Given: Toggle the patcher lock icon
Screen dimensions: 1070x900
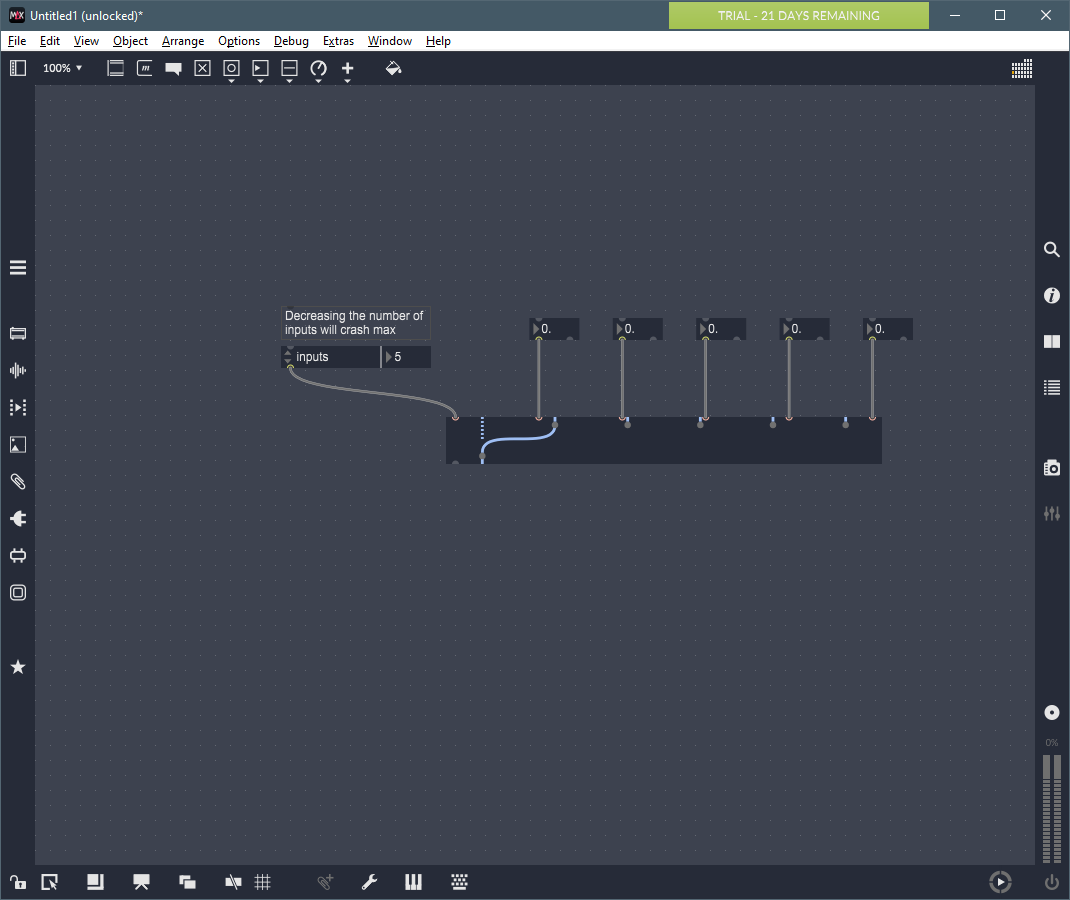Looking at the screenshot, I should pyautogui.click(x=18, y=882).
